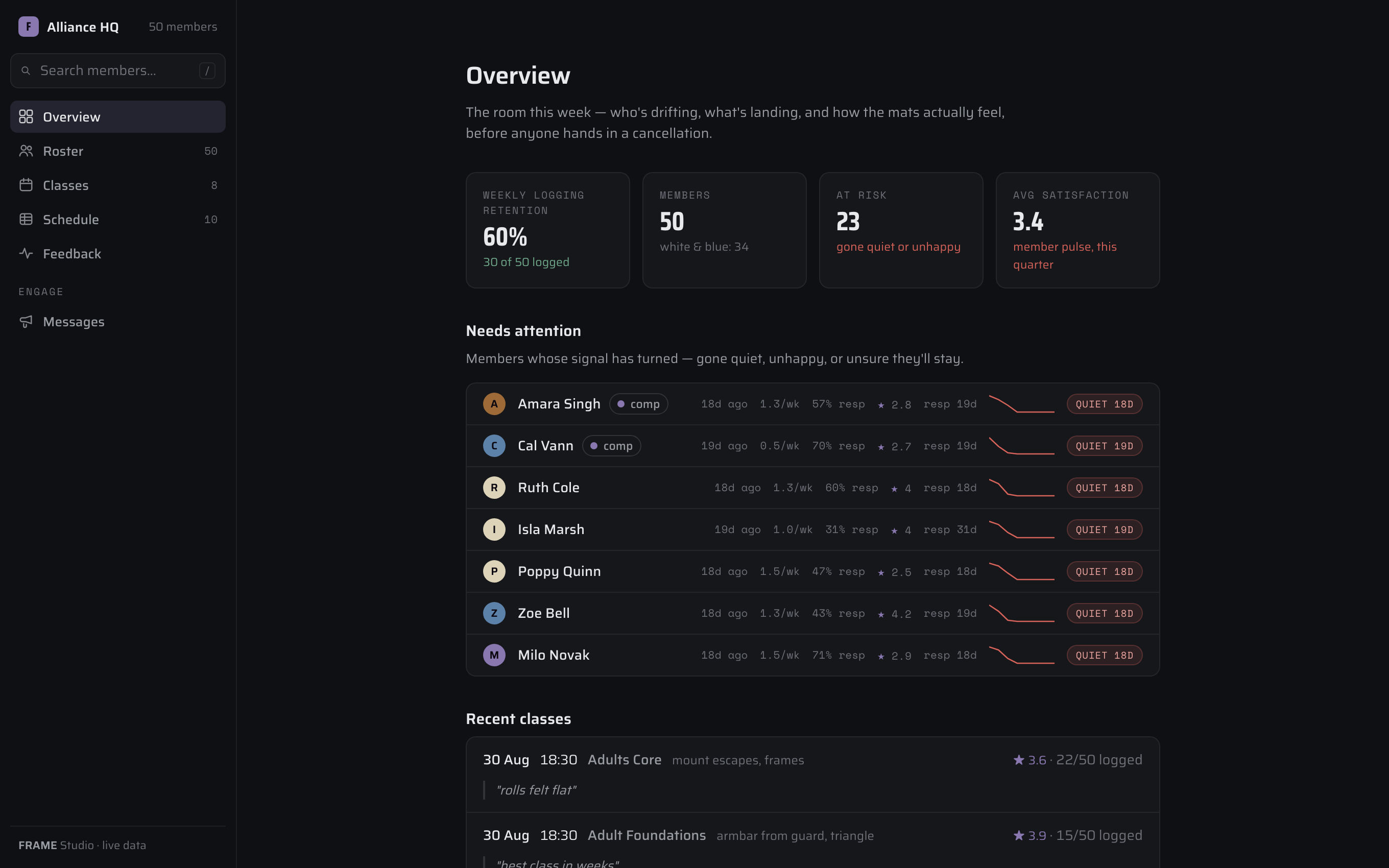Open the Roster page
The width and height of the screenshot is (1389, 868).
tap(117, 151)
